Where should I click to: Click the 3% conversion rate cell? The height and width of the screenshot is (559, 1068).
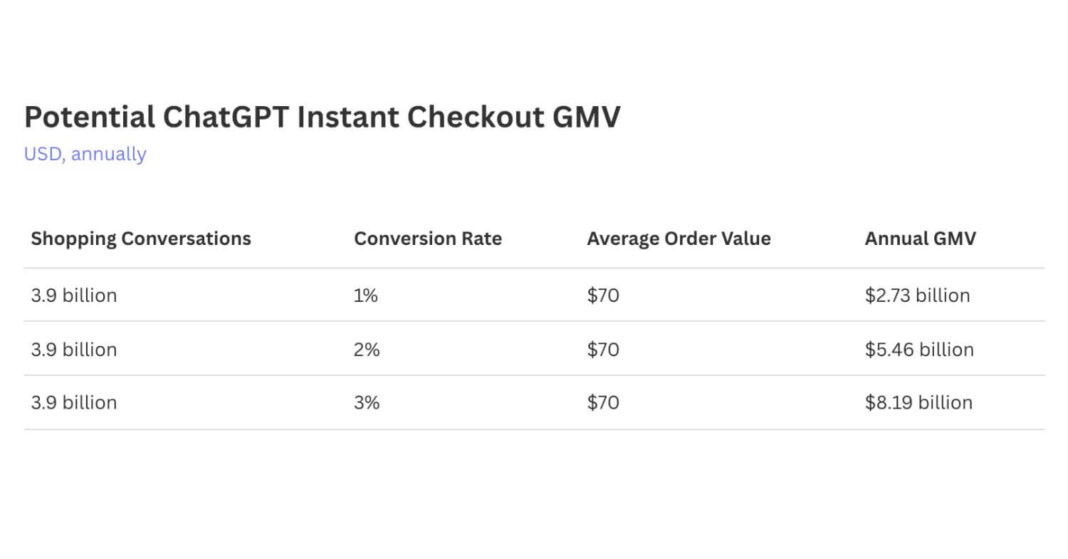tap(367, 403)
